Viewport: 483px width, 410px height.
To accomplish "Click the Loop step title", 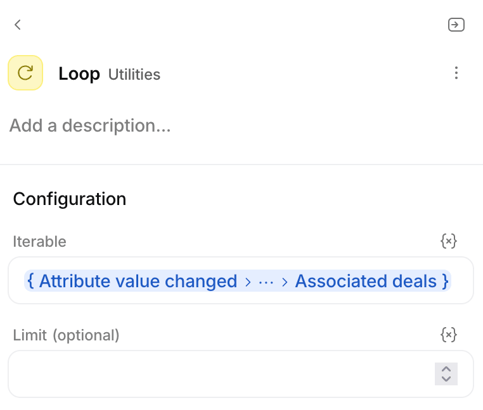I will click(x=79, y=74).
